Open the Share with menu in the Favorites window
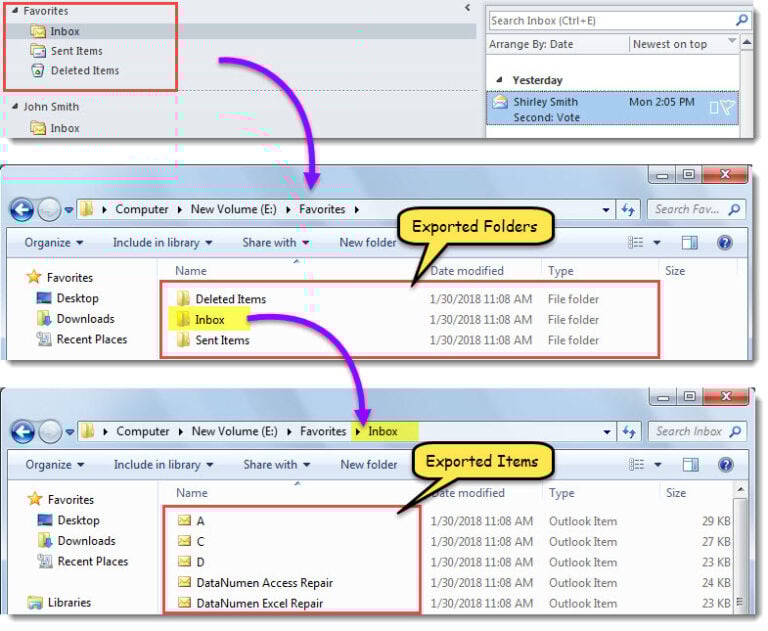The width and height of the screenshot is (768, 631). (x=275, y=243)
